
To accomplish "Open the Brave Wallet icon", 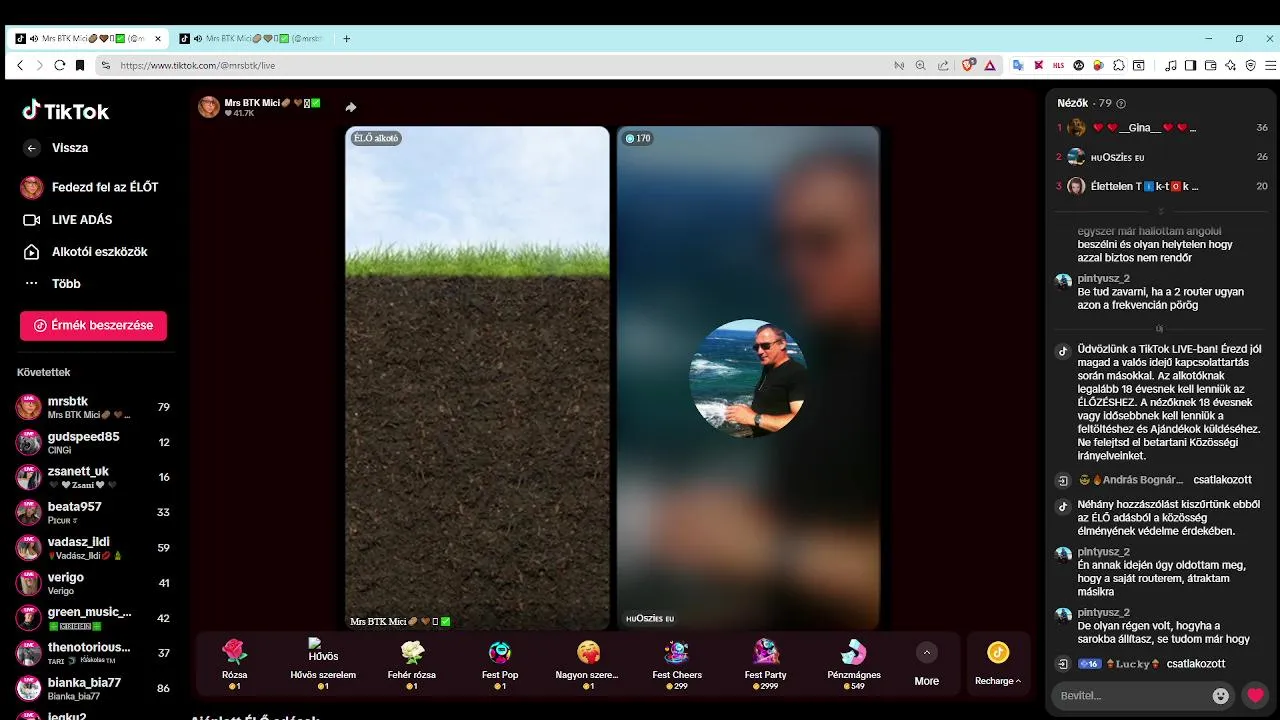I will coord(1210,65).
